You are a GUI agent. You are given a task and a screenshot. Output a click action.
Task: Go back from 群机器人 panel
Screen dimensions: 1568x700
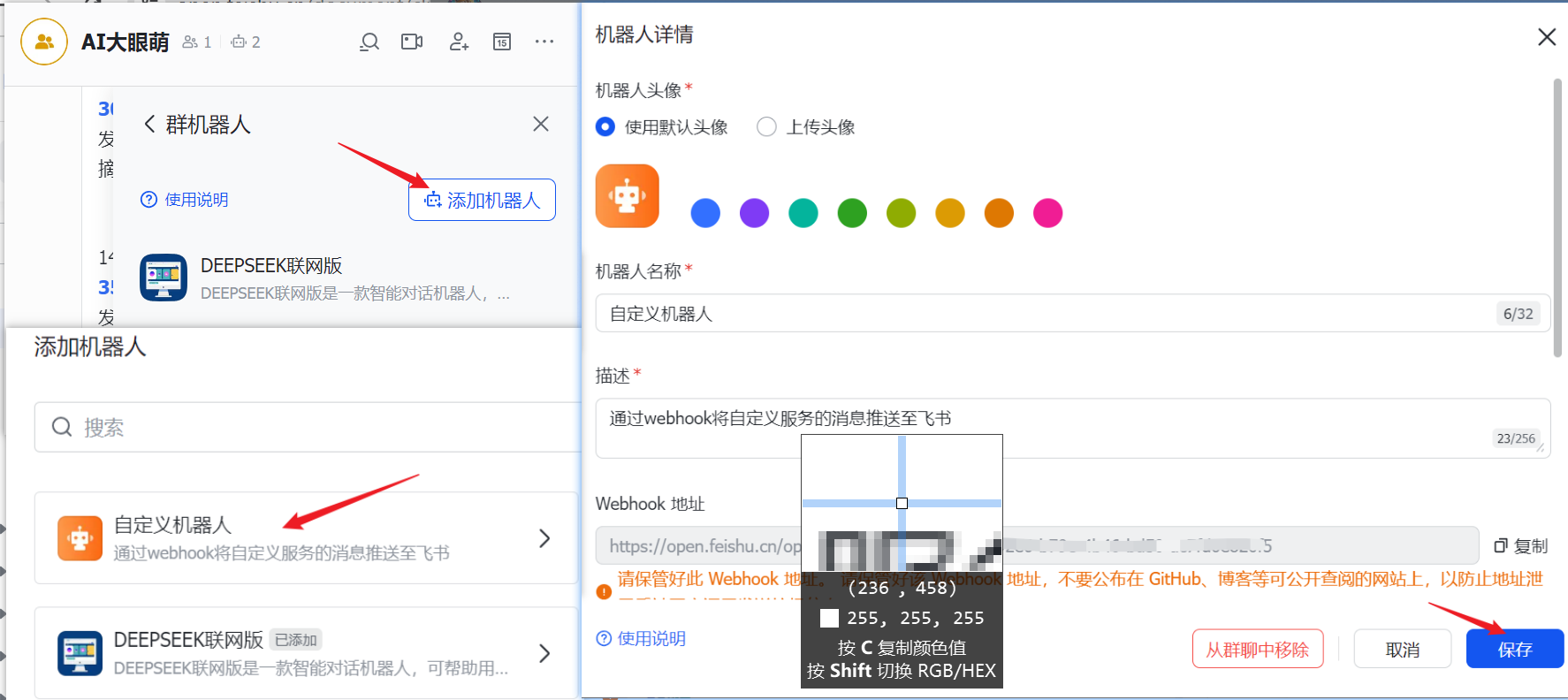pyautogui.click(x=149, y=125)
